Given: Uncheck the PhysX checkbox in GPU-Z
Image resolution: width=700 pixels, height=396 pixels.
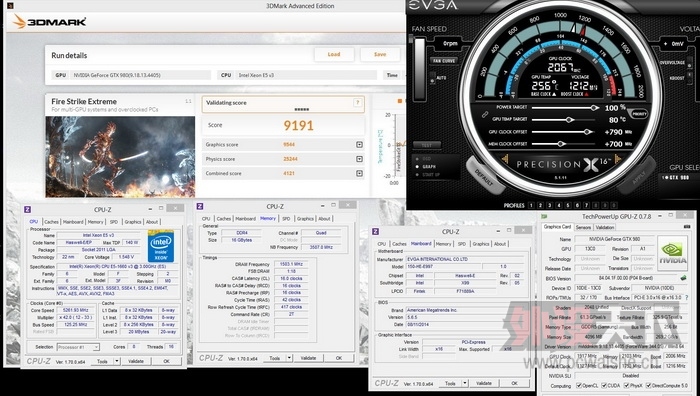Looking at the screenshot, I should [x=626, y=385].
